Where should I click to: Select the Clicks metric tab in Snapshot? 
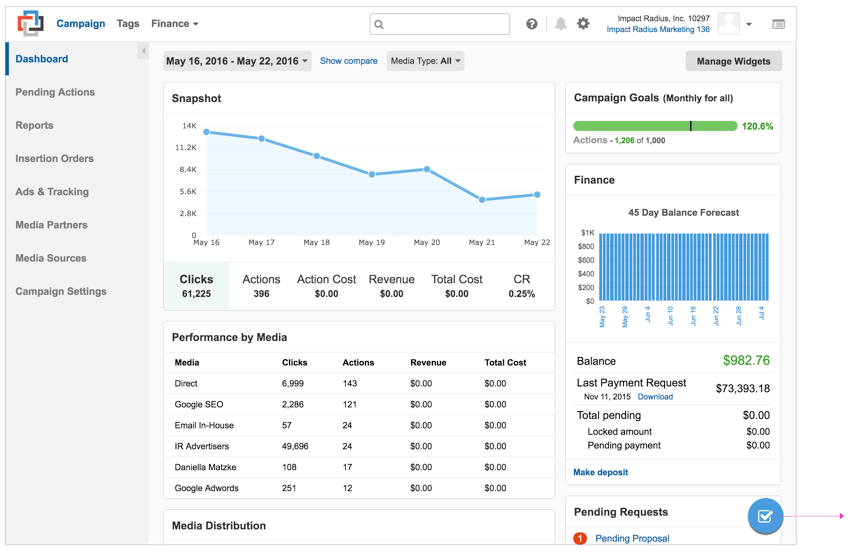tap(196, 286)
